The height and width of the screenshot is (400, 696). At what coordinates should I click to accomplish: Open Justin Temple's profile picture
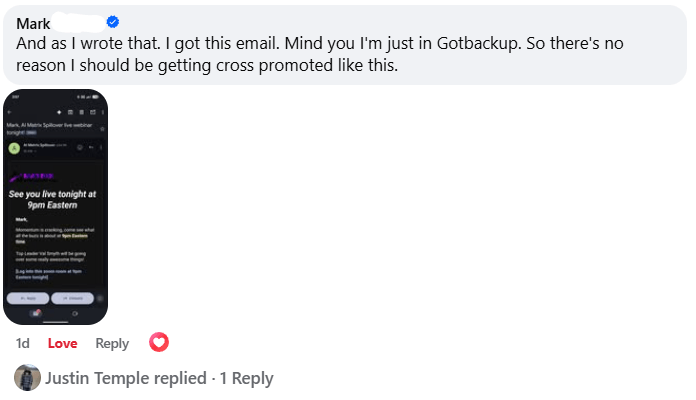tap(28, 378)
